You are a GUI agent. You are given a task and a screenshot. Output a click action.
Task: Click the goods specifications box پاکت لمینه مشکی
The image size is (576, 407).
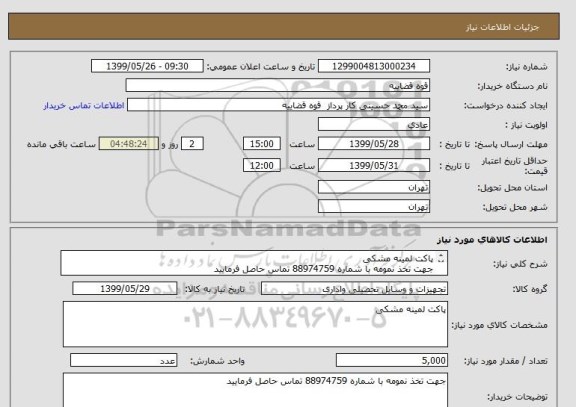coord(255,324)
